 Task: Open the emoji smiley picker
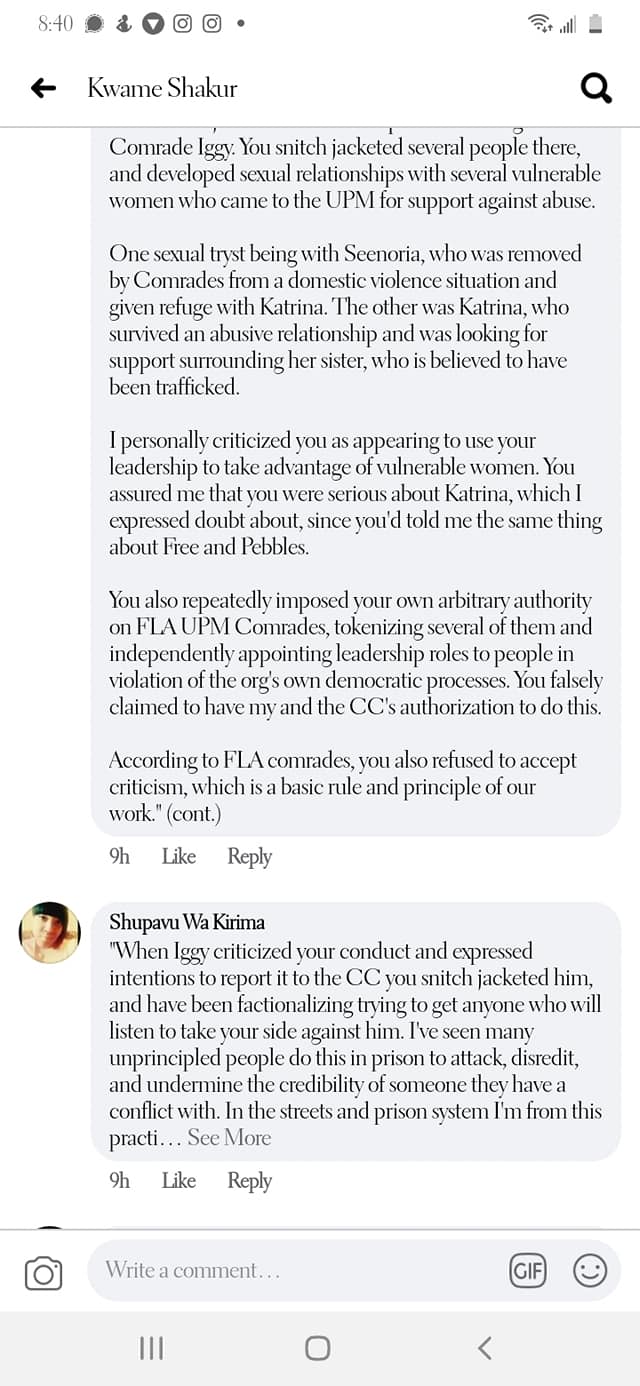(x=590, y=1271)
